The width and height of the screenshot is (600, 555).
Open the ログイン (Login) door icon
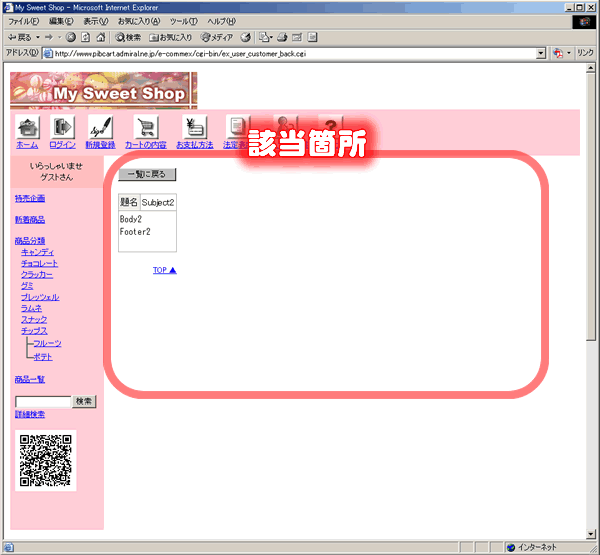point(62,128)
